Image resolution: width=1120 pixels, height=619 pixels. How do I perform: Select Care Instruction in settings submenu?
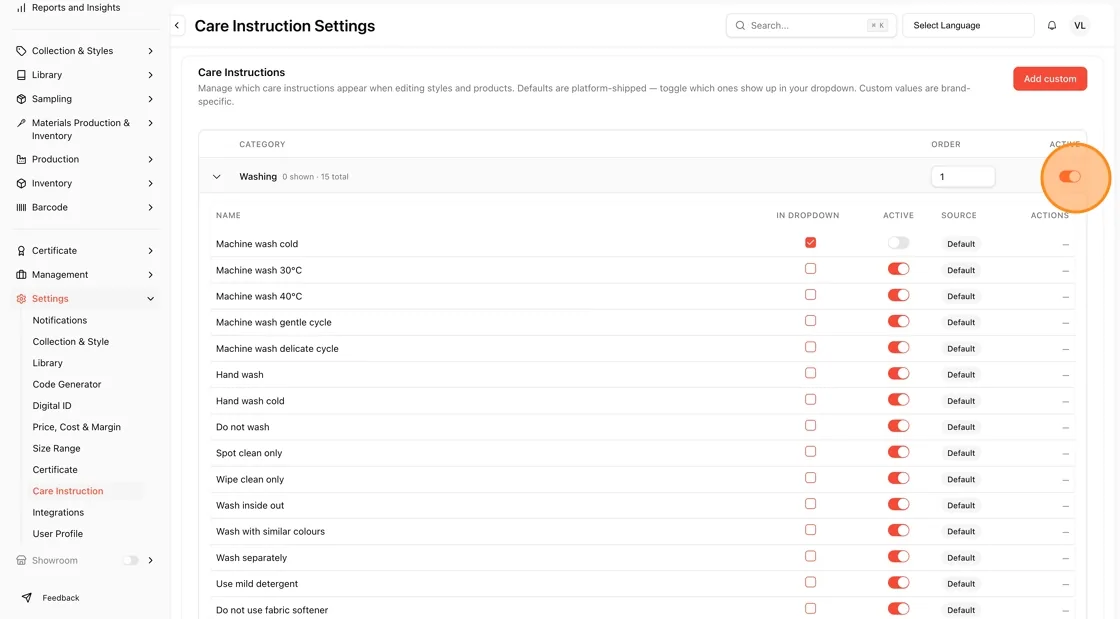[x=68, y=491]
